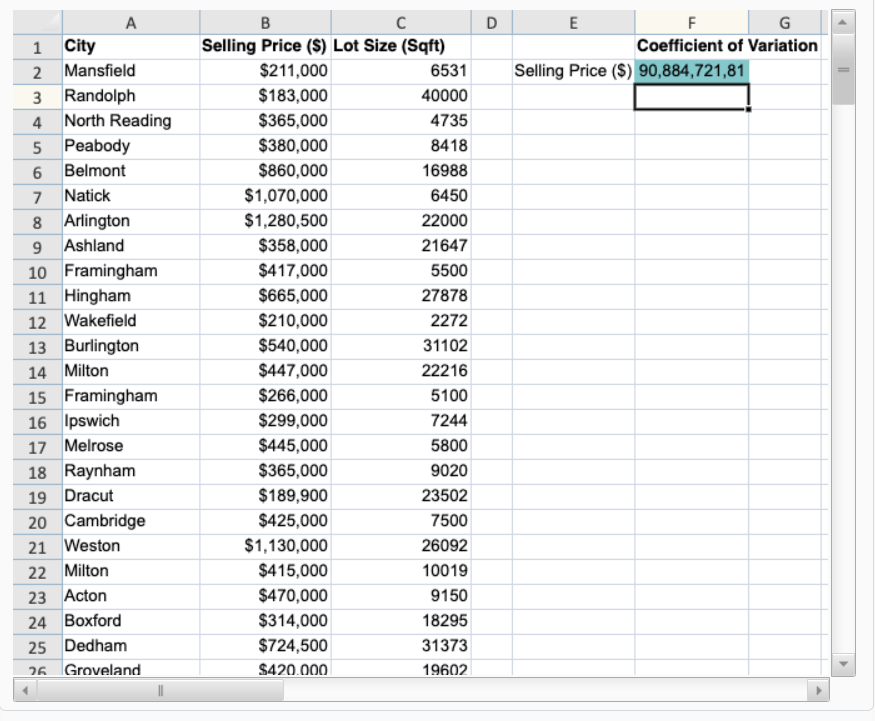This screenshot has width=875, height=721.
Task: Click the 'Selling Price ($)' header in column B
Action: pos(265,47)
